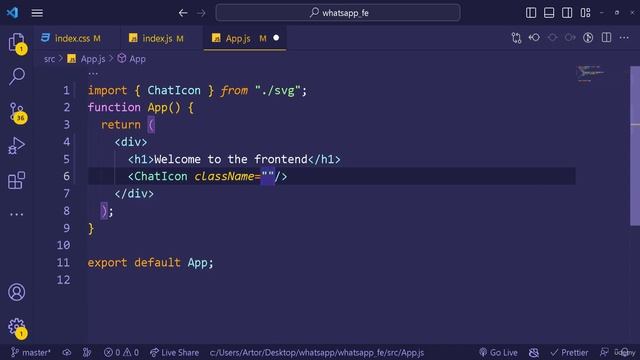Screen dimensions: 640x360
Task: Open changes compare icon in editor toolbar
Action: [516, 38]
